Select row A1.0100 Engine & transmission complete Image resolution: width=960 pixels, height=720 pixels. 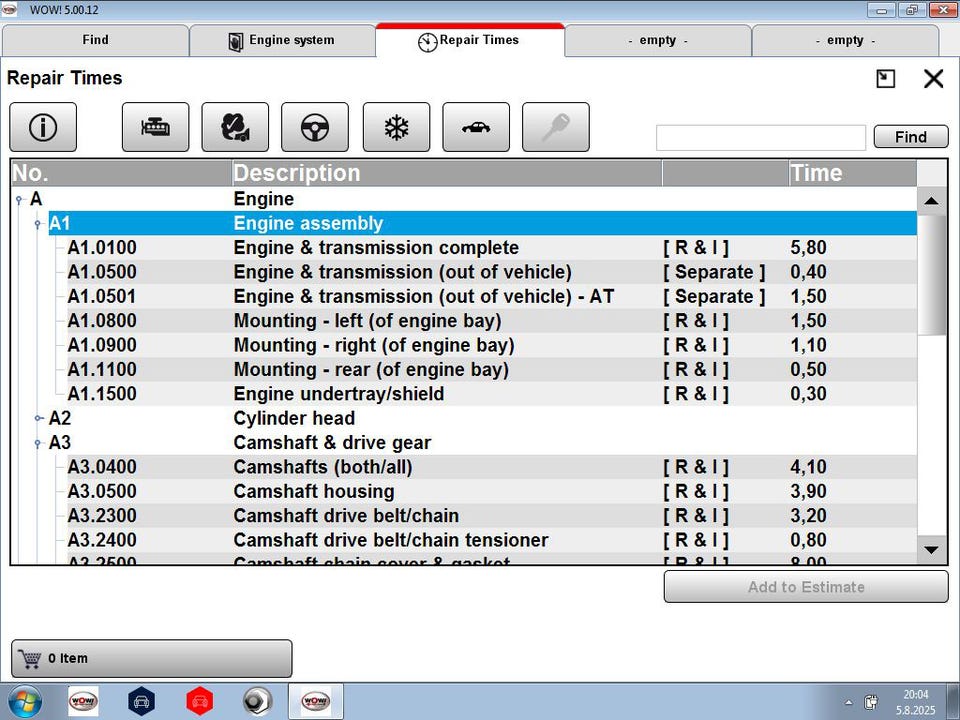[x=463, y=248]
